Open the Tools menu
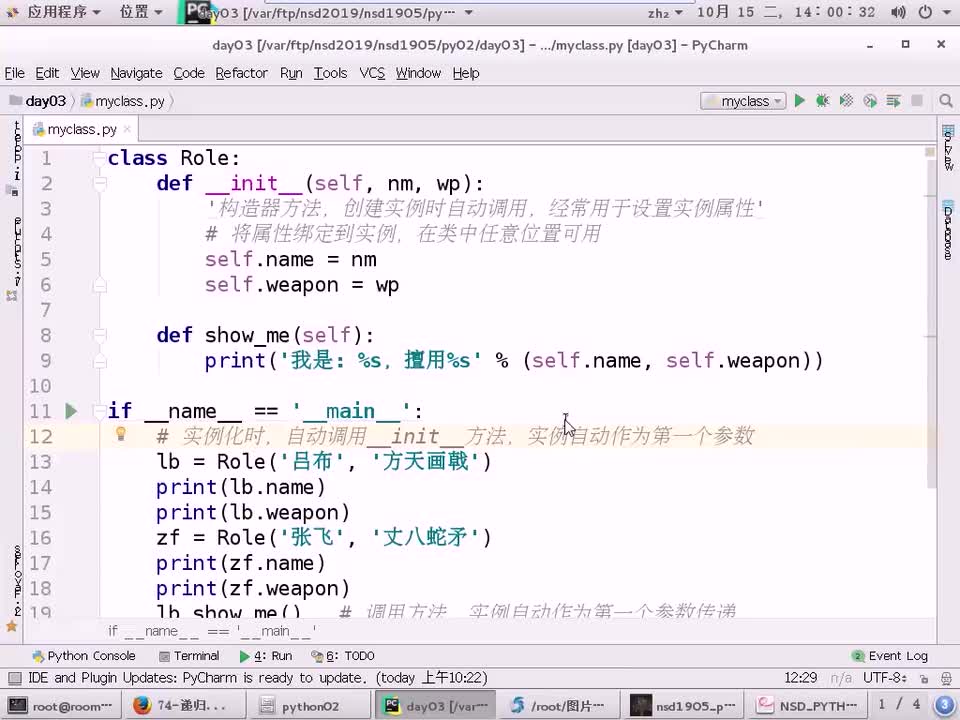 pos(331,73)
